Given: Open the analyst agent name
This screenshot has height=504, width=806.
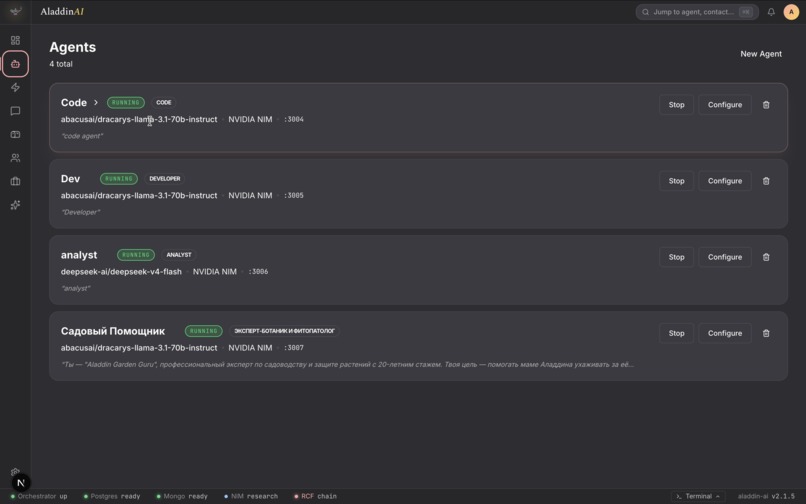Looking at the screenshot, I should 79,255.
